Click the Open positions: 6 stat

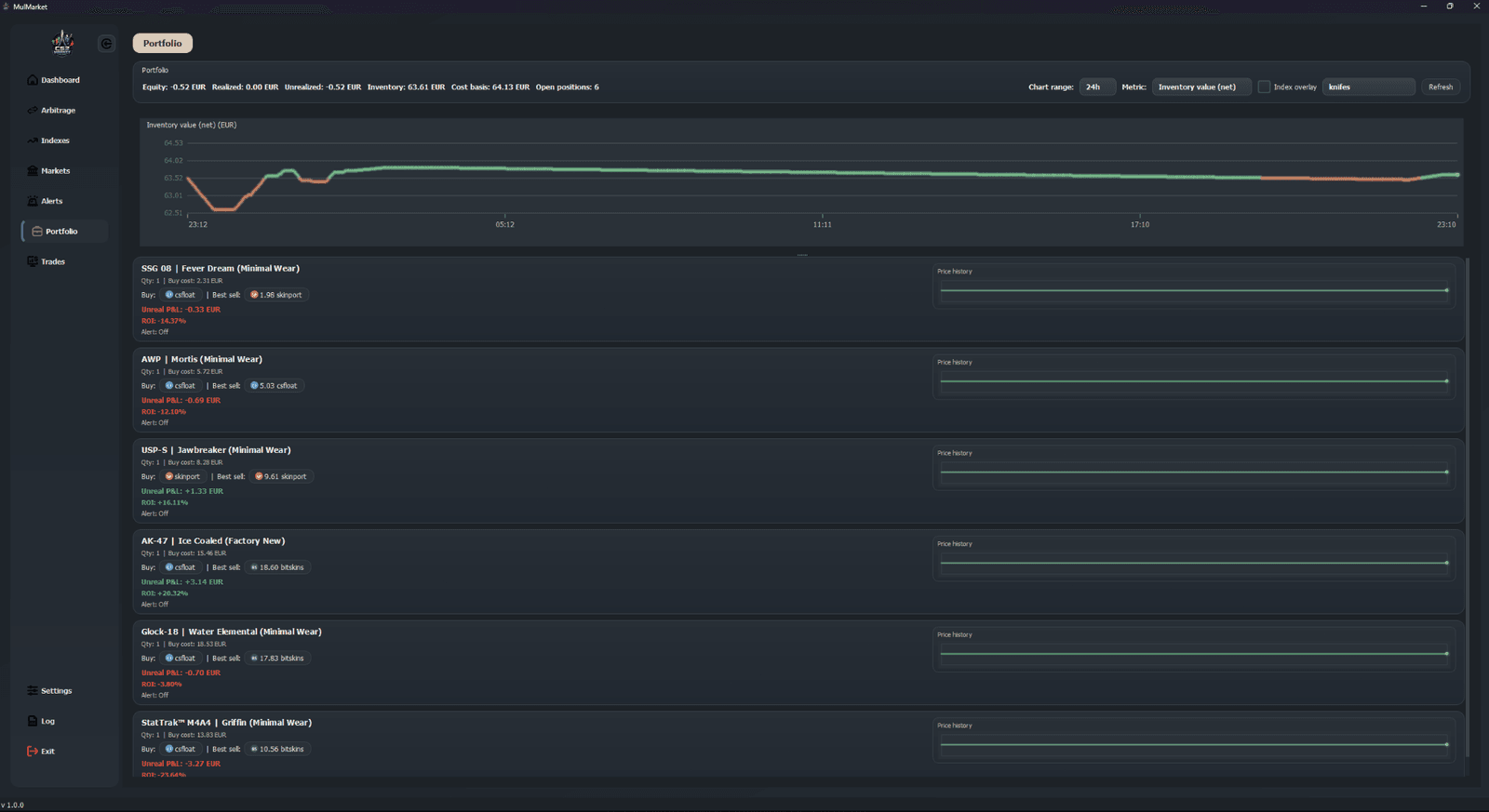click(567, 87)
